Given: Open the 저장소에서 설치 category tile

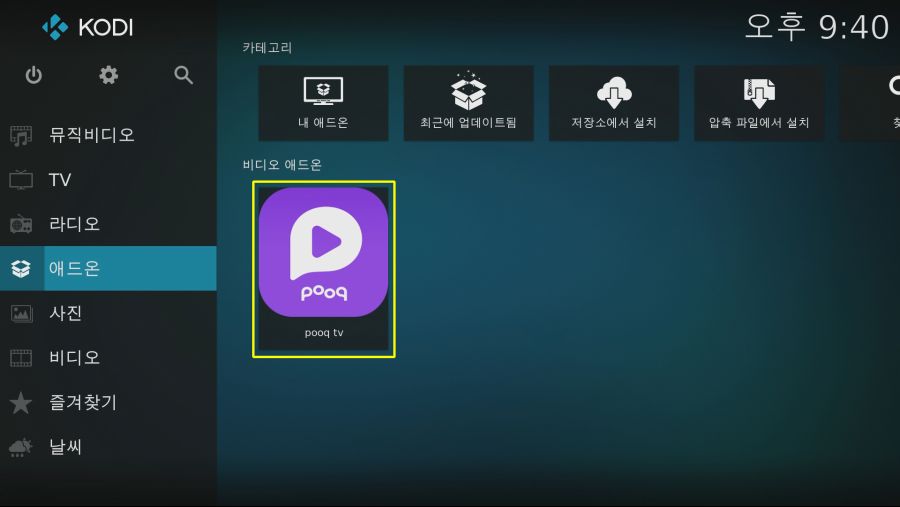Looking at the screenshot, I should click(614, 103).
